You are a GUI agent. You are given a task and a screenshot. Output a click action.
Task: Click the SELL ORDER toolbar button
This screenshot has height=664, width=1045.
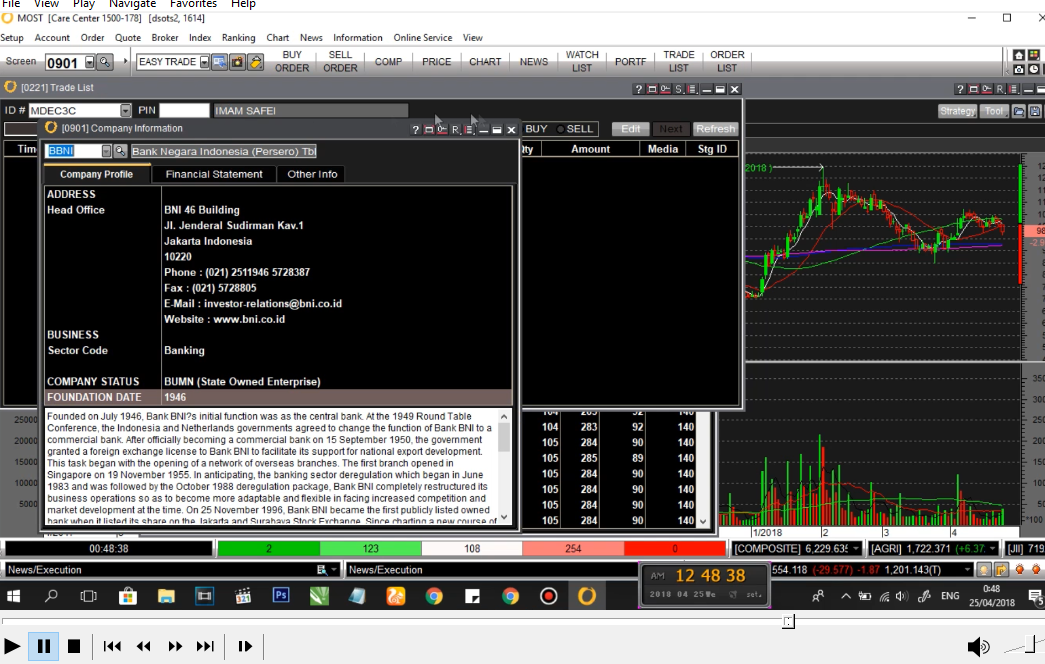point(340,61)
